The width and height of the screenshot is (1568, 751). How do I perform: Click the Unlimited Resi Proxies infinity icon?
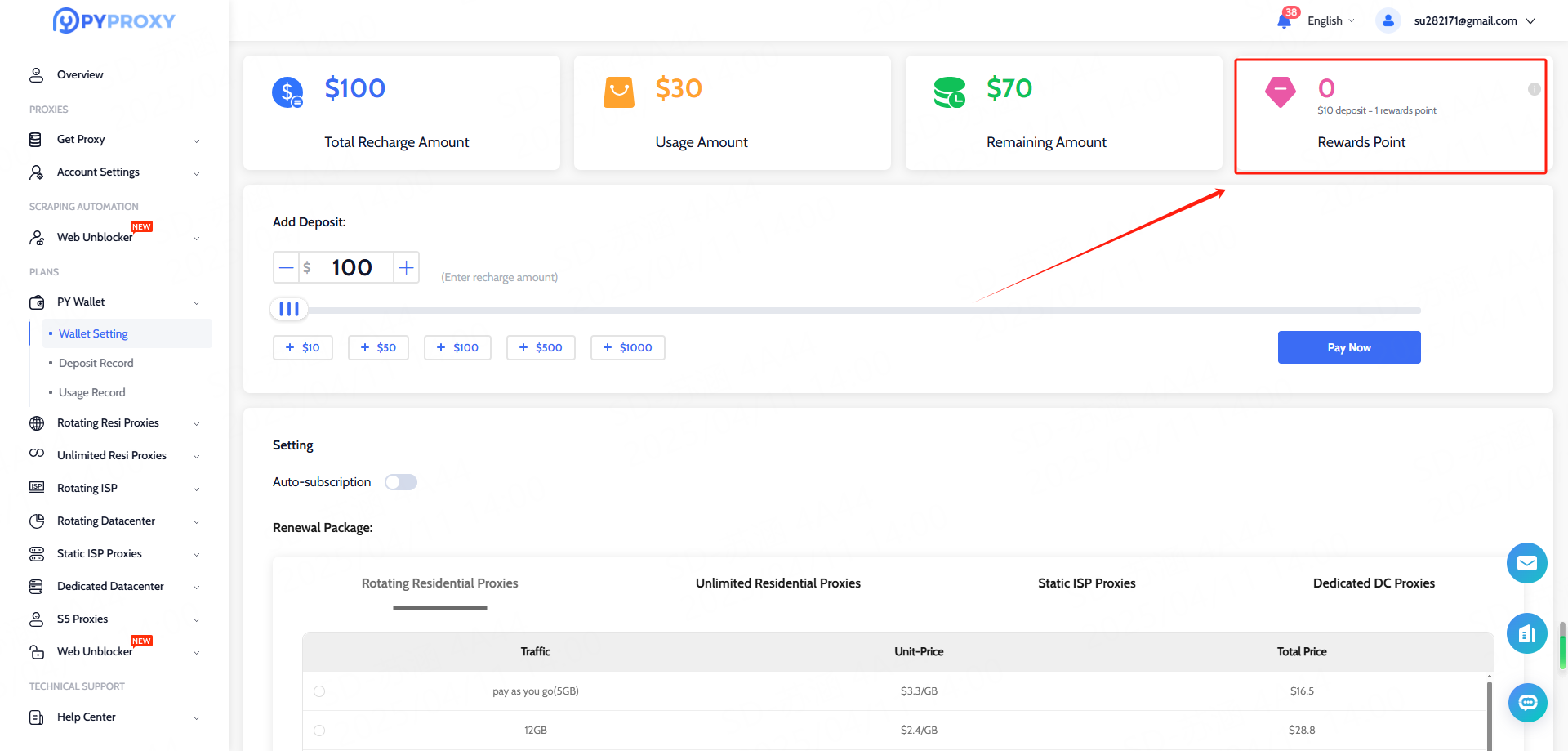tap(37, 454)
